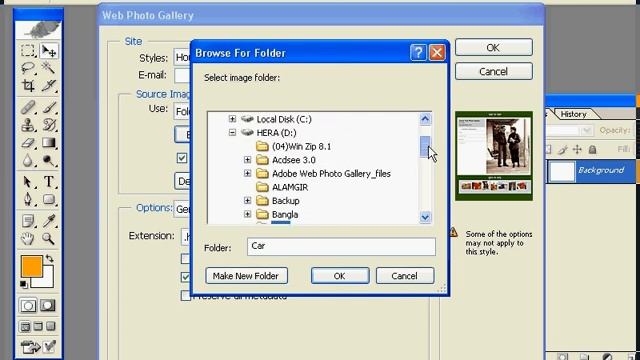Select the History Brush tool
The width and height of the screenshot is (640, 360).
tap(49, 124)
